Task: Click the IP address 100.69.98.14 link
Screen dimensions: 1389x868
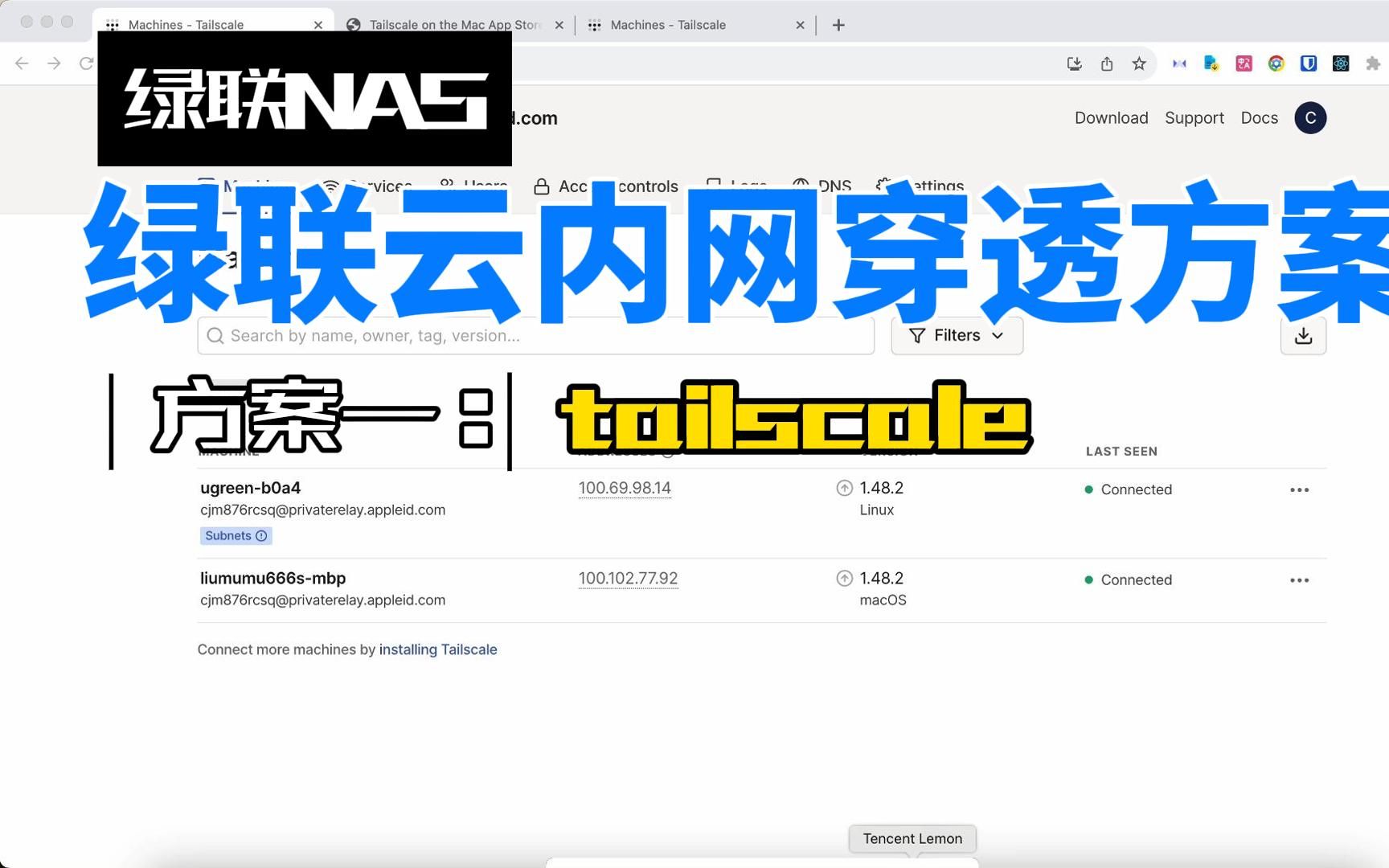Action: tap(625, 487)
